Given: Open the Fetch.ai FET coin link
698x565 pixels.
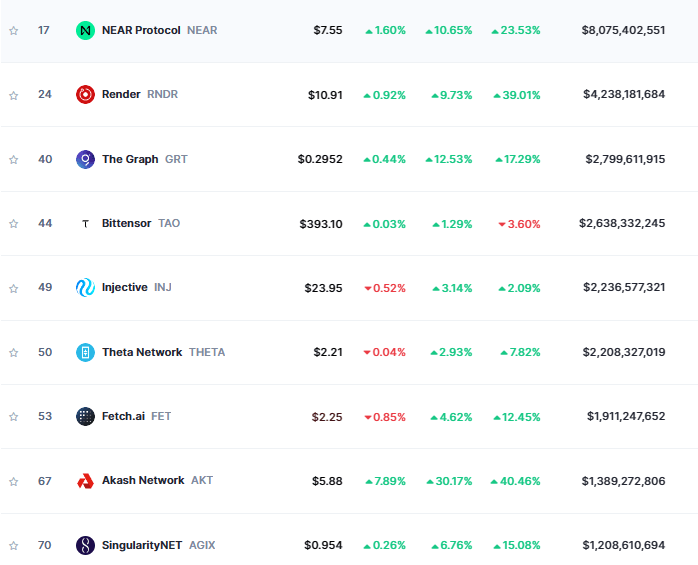Looking at the screenshot, I should tap(125, 417).
